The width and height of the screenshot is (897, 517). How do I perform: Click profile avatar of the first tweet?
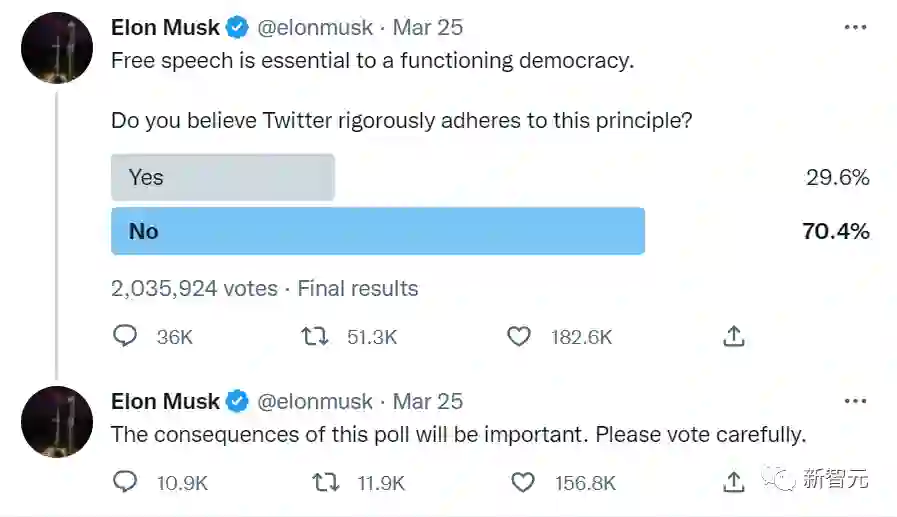click(x=57, y=47)
